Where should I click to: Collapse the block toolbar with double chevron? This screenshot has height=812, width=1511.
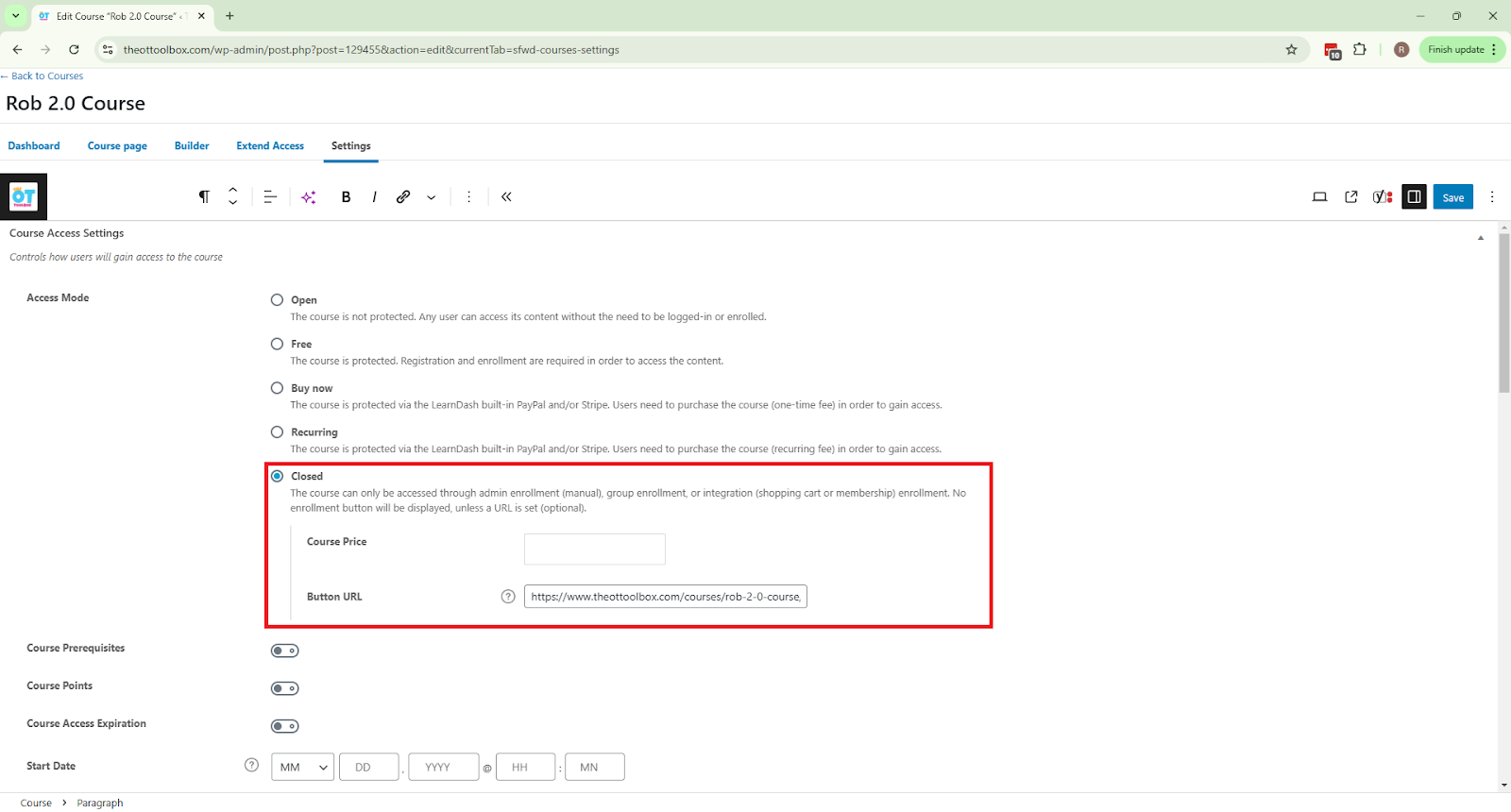(x=506, y=196)
